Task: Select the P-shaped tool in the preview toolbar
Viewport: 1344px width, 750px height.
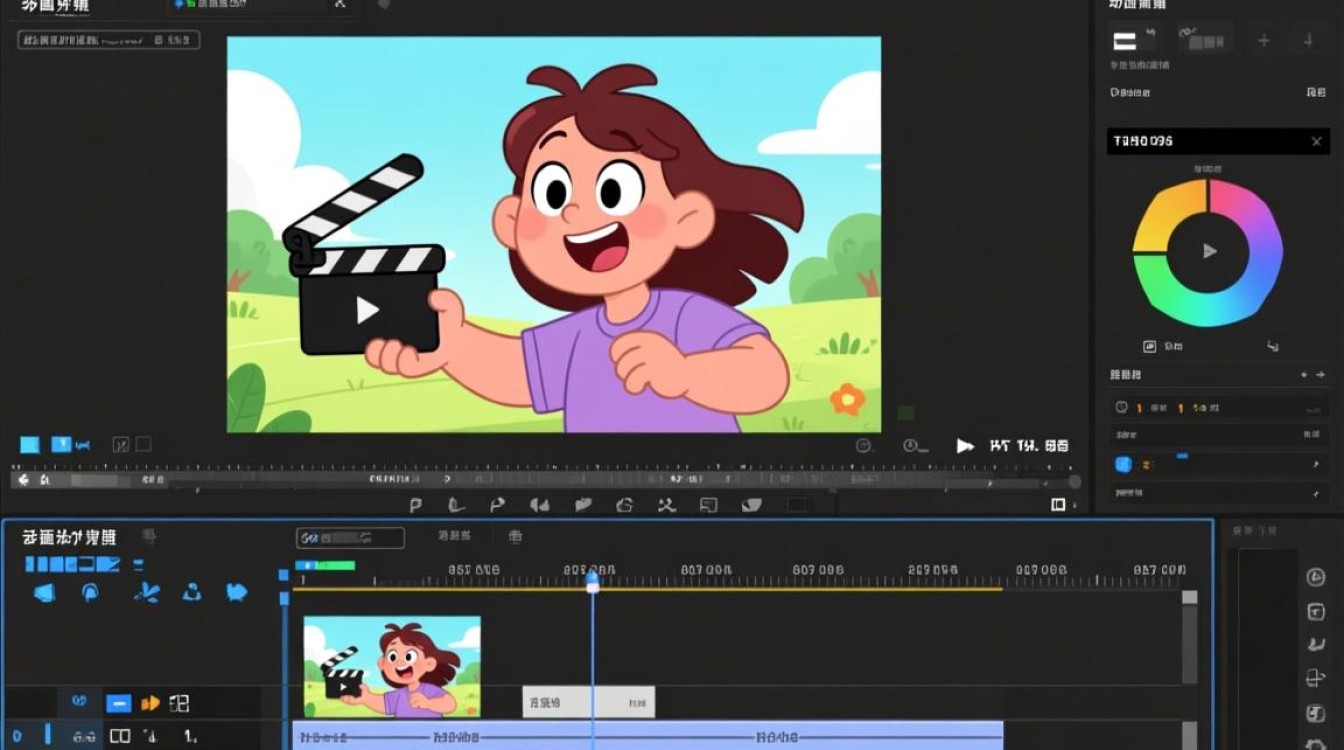Action: tap(416, 505)
